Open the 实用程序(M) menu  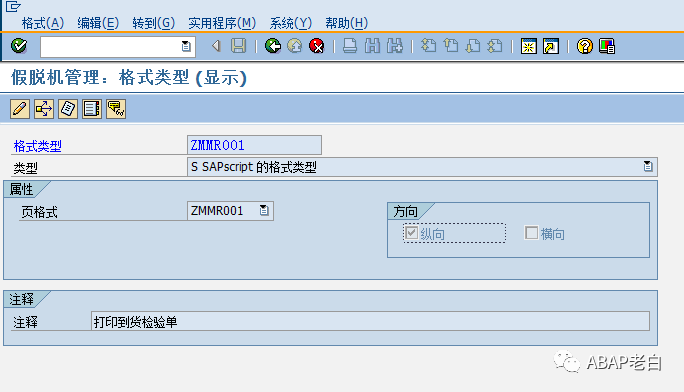click(x=222, y=23)
